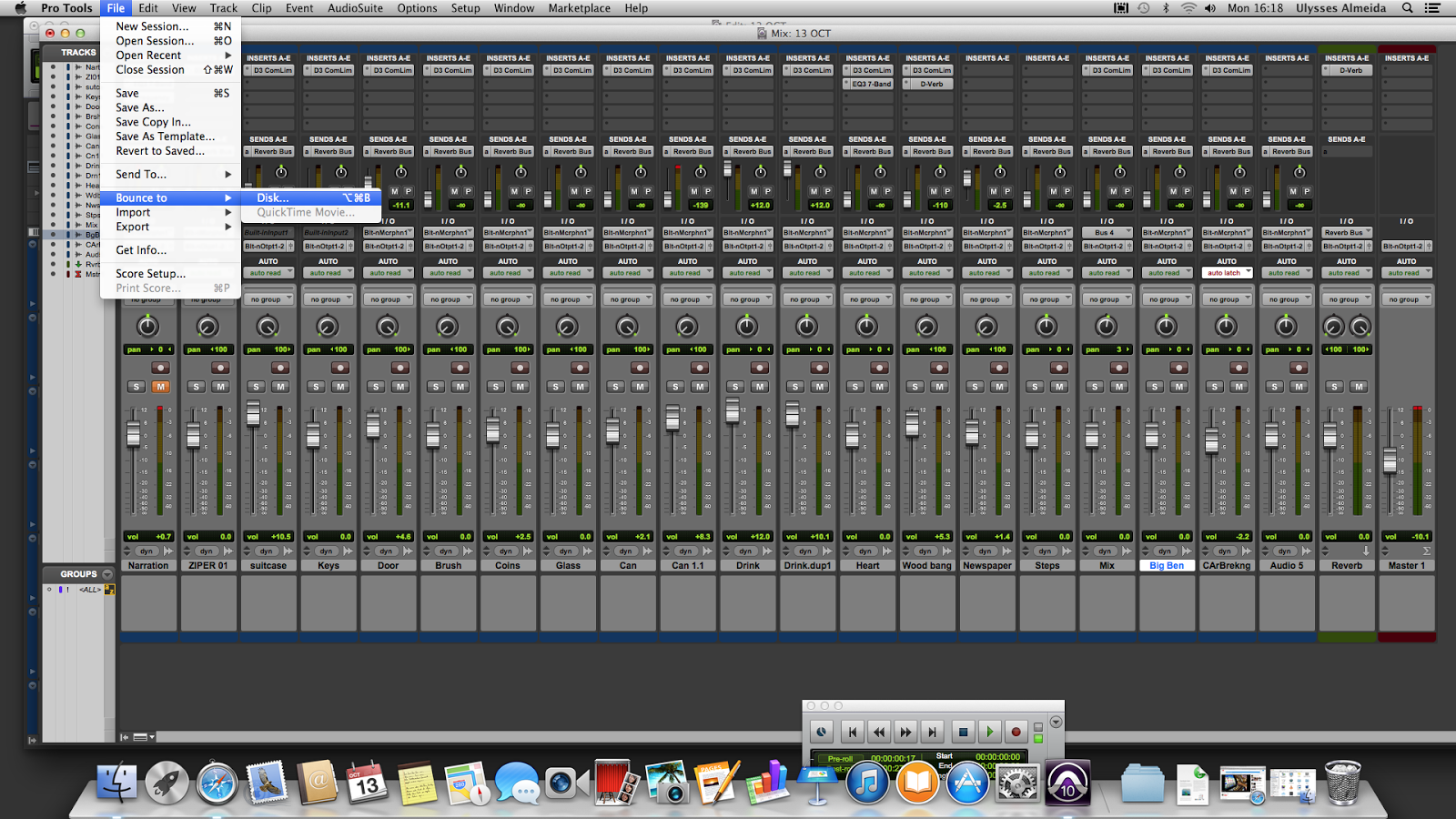Open System Preferences from the Dock
1456x819 pixels.
(1017, 784)
